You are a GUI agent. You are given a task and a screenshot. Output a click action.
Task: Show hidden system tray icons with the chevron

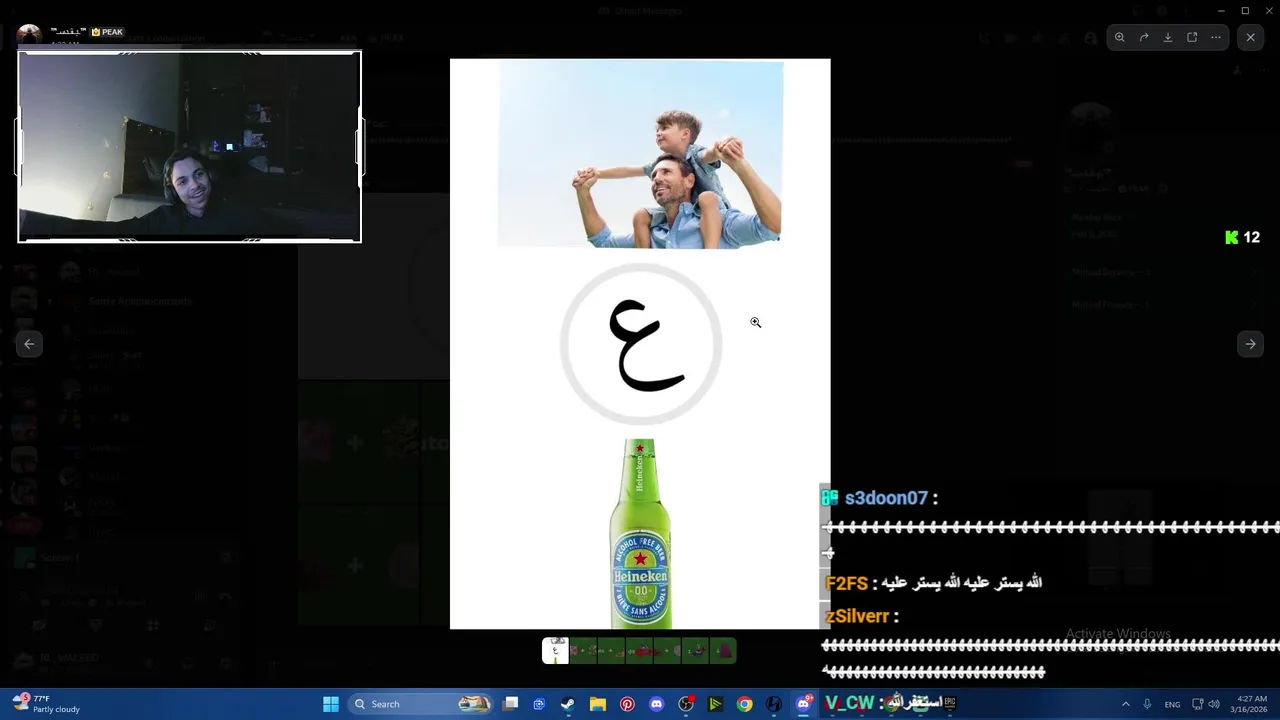tap(1125, 704)
